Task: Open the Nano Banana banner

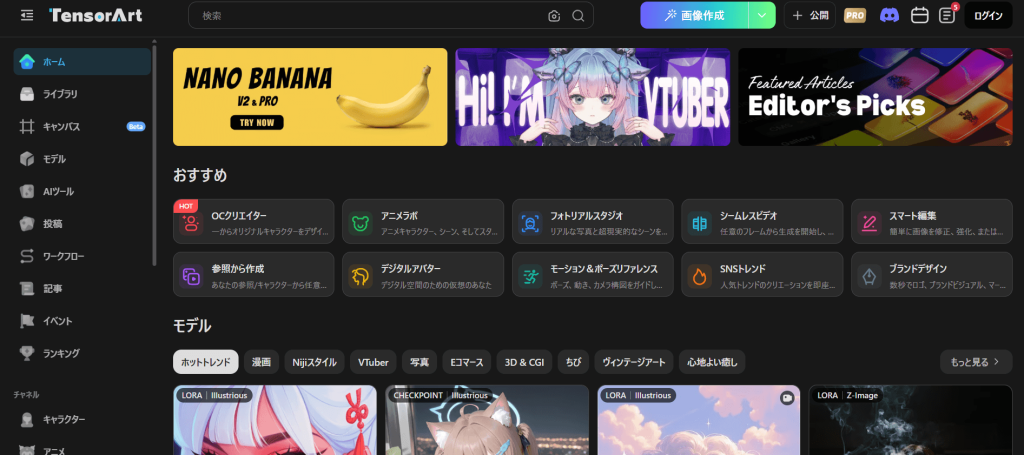Action: coord(310,97)
